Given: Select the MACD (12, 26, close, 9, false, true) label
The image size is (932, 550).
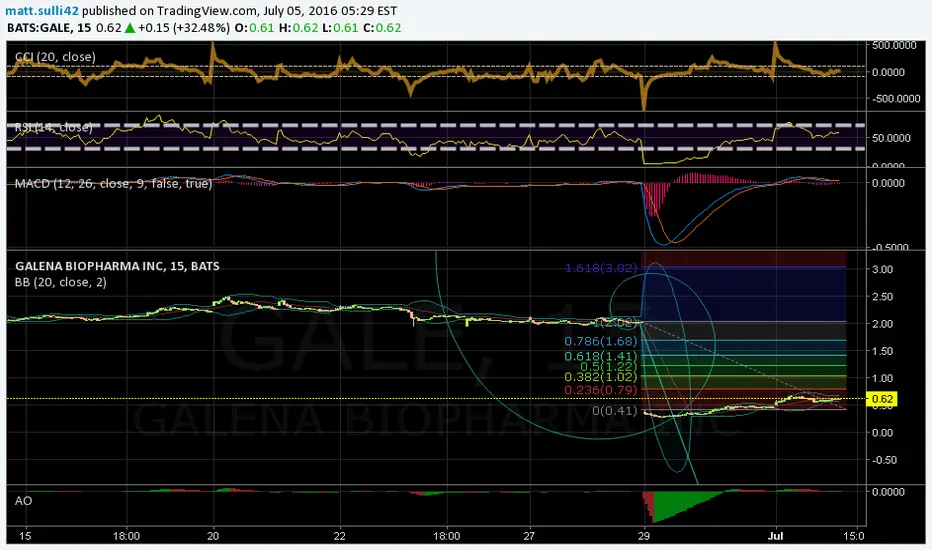Looking at the screenshot, I should click(x=113, y=184).
